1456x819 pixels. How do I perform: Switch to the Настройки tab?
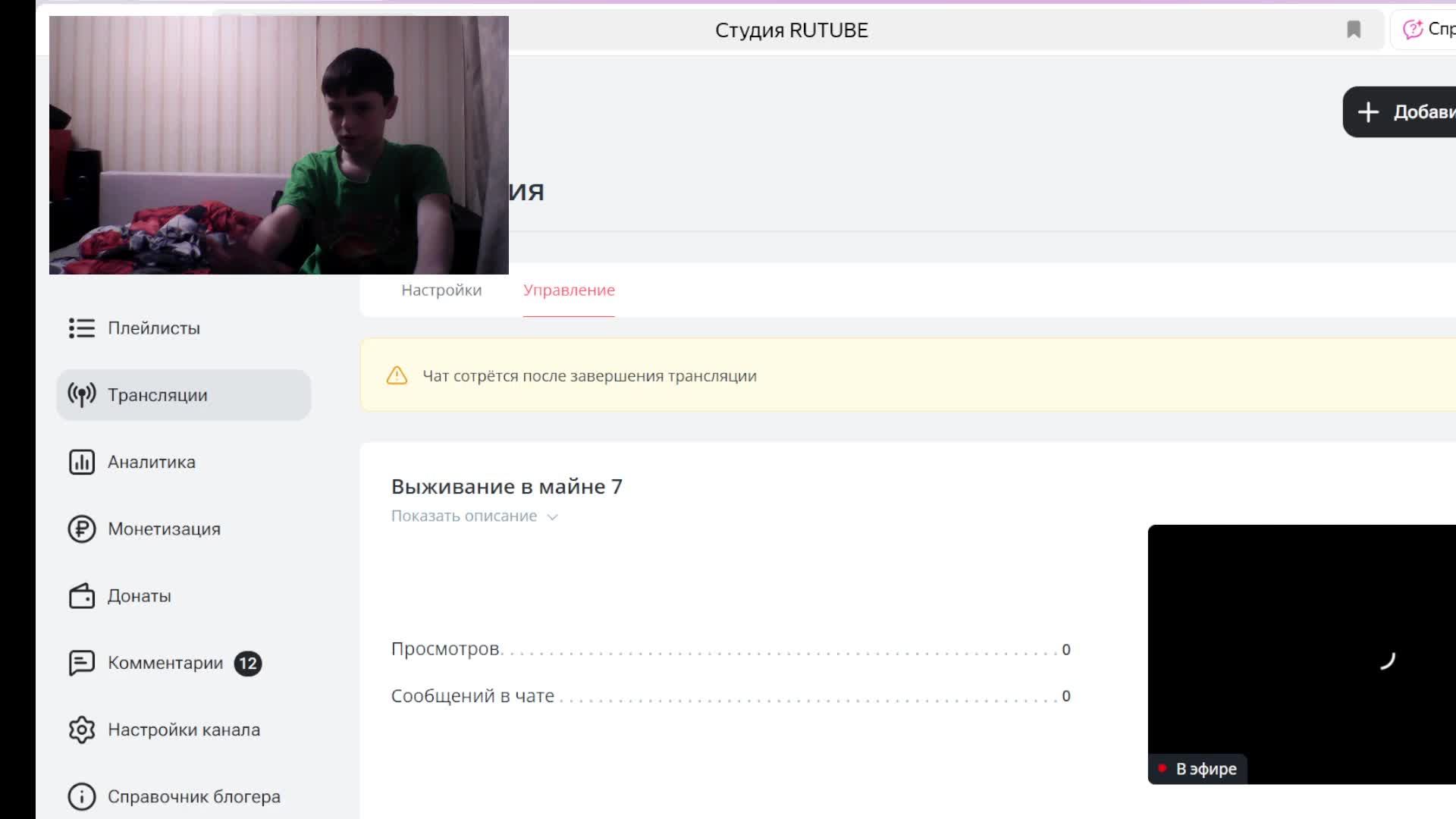pos(441,290)
